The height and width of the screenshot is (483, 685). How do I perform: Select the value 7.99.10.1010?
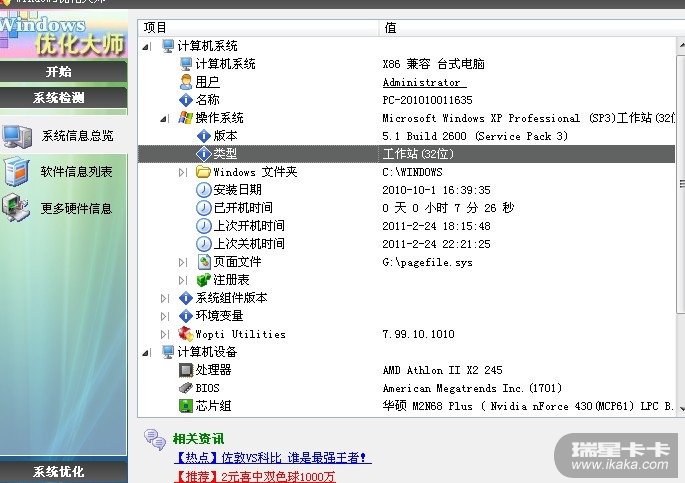pyautogui.click(x=418, y=334)
